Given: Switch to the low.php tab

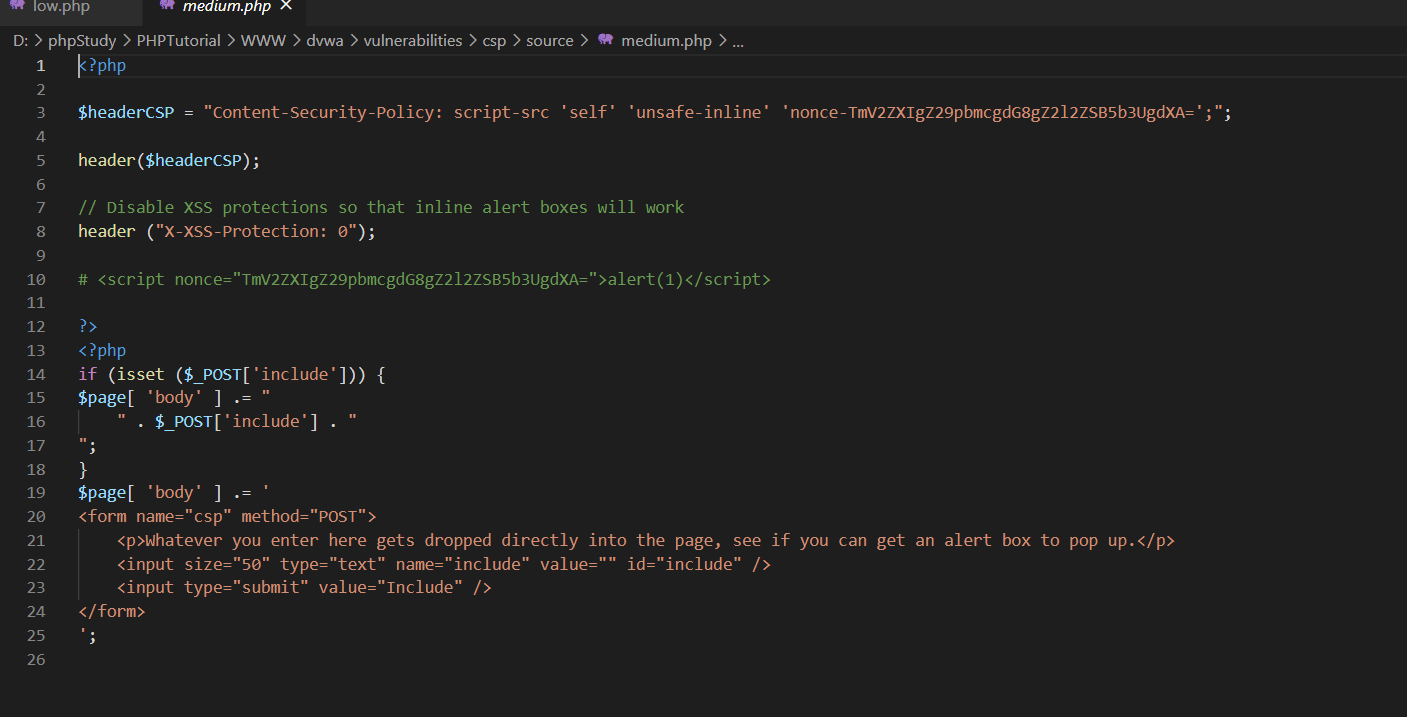Looking at the screenshot, I should [61, 7].
